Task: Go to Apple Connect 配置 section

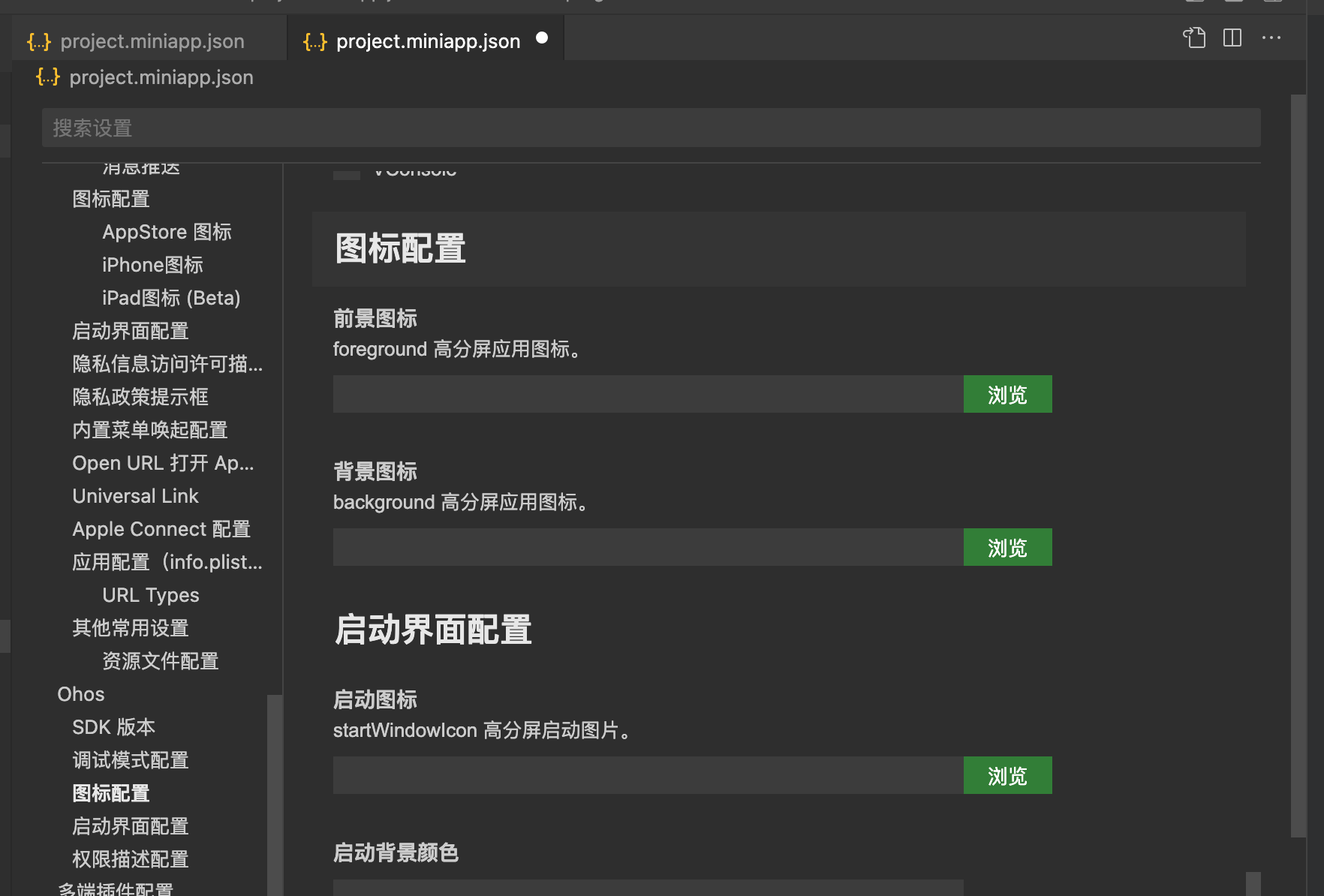Action: pyautogui.click(x=161, y=529)
